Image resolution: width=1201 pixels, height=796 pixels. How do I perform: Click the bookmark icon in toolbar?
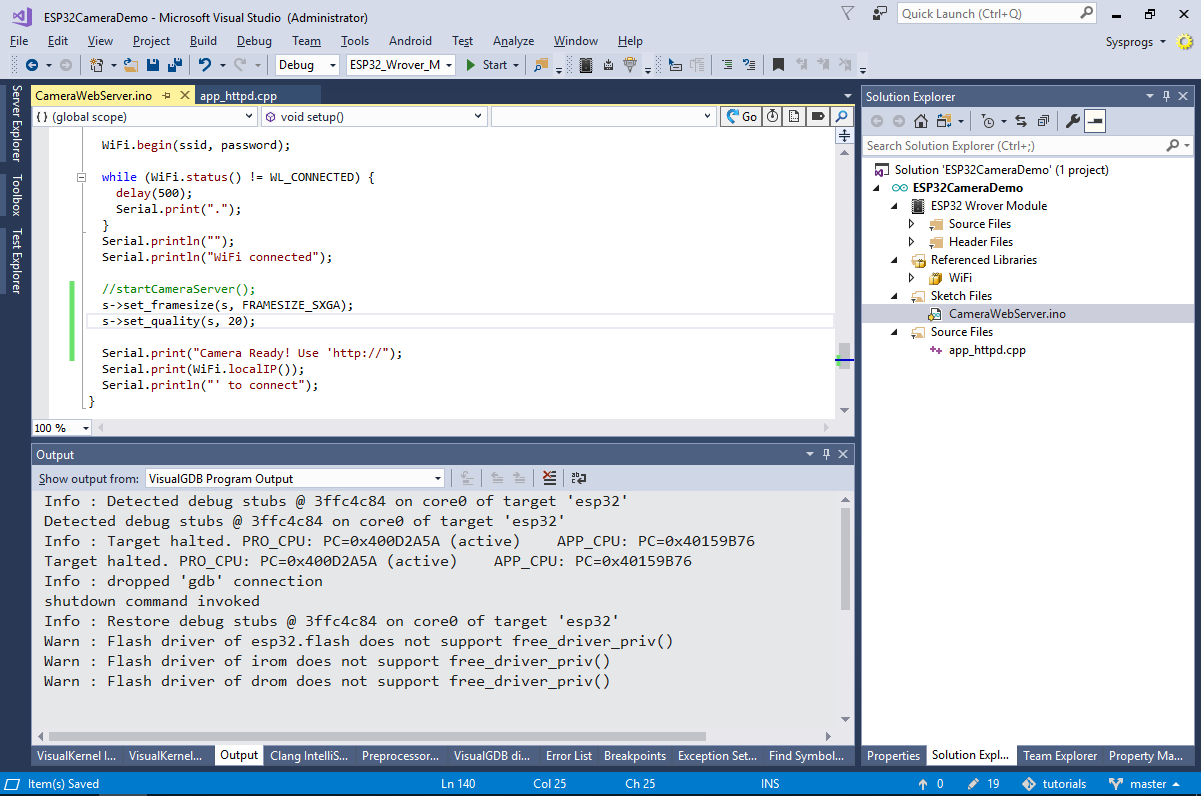click(777, 65)
